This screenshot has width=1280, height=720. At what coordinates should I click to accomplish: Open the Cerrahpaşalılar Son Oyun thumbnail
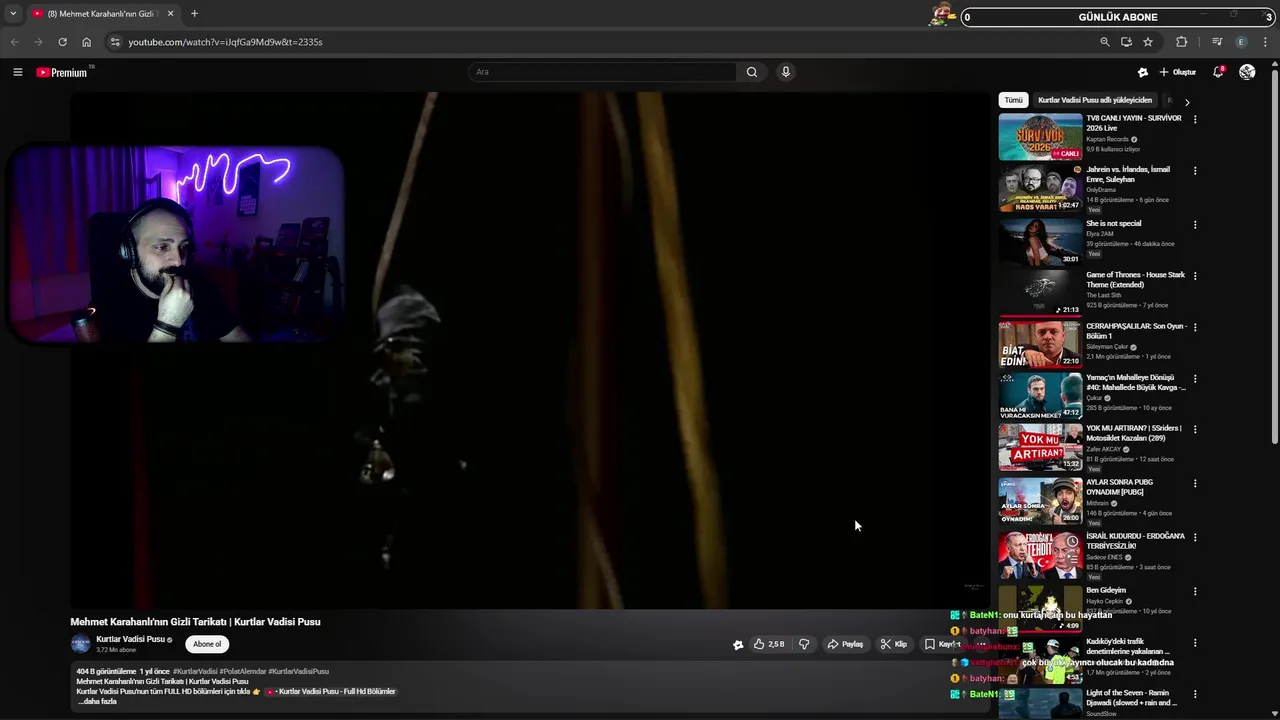coord(1040,345)
